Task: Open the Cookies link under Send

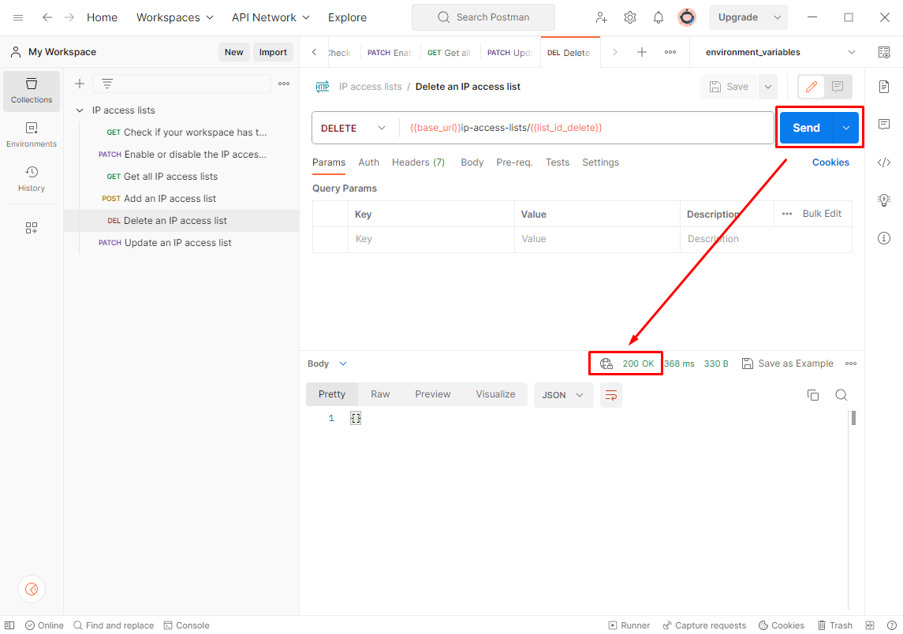Action: click(x=830, y=162)
